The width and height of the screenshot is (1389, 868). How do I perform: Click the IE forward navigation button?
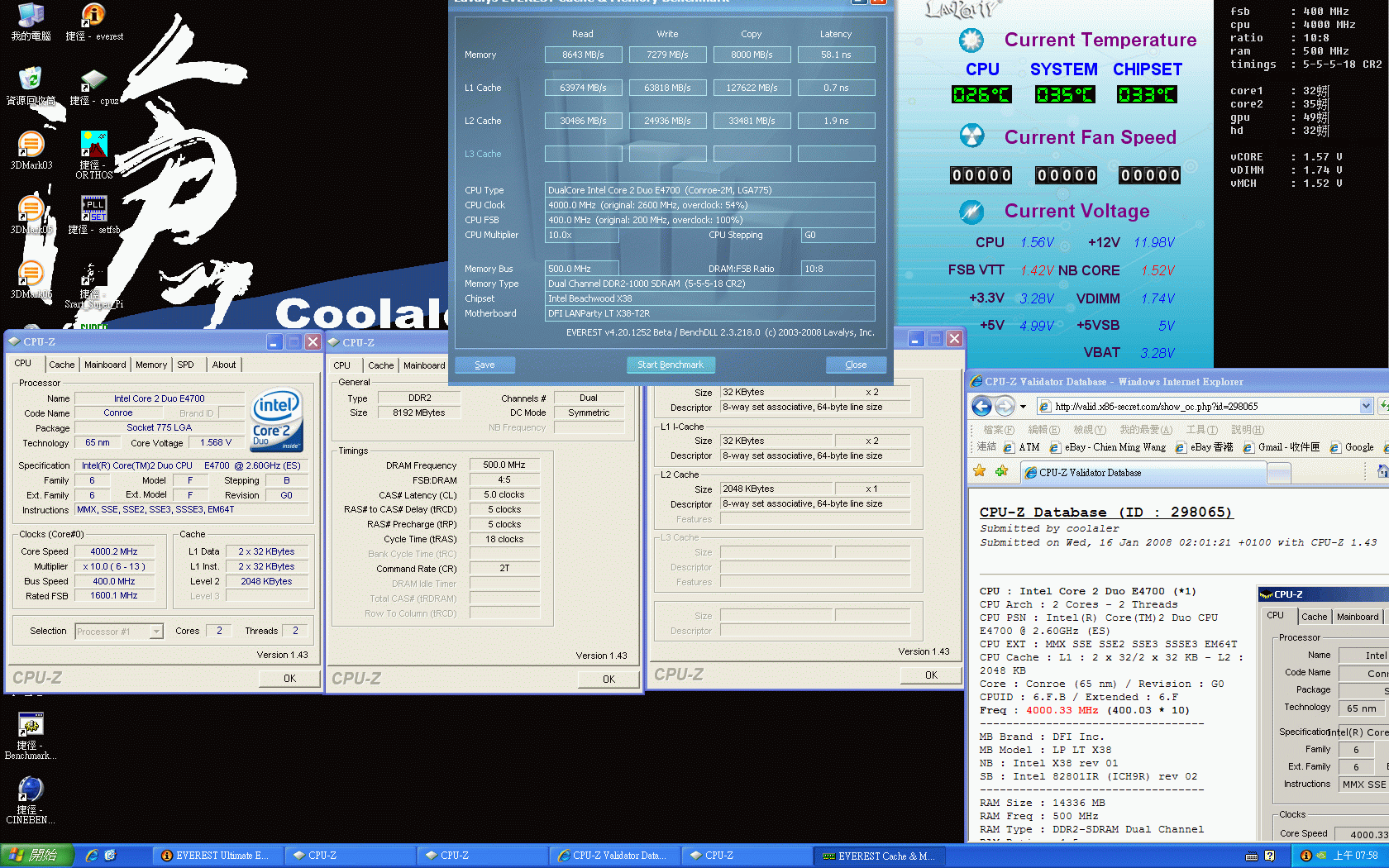(1005, 406)
